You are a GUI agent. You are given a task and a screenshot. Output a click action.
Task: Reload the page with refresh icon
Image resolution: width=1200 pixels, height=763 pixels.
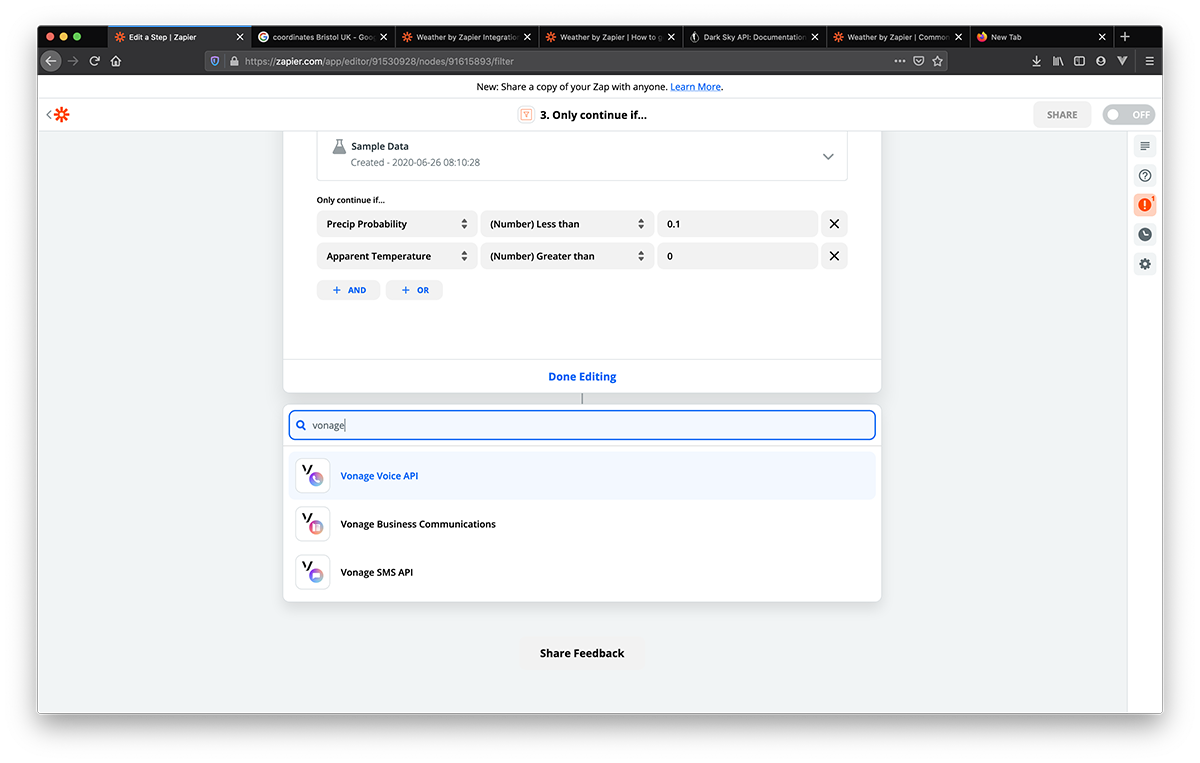[x=95, y=61]
